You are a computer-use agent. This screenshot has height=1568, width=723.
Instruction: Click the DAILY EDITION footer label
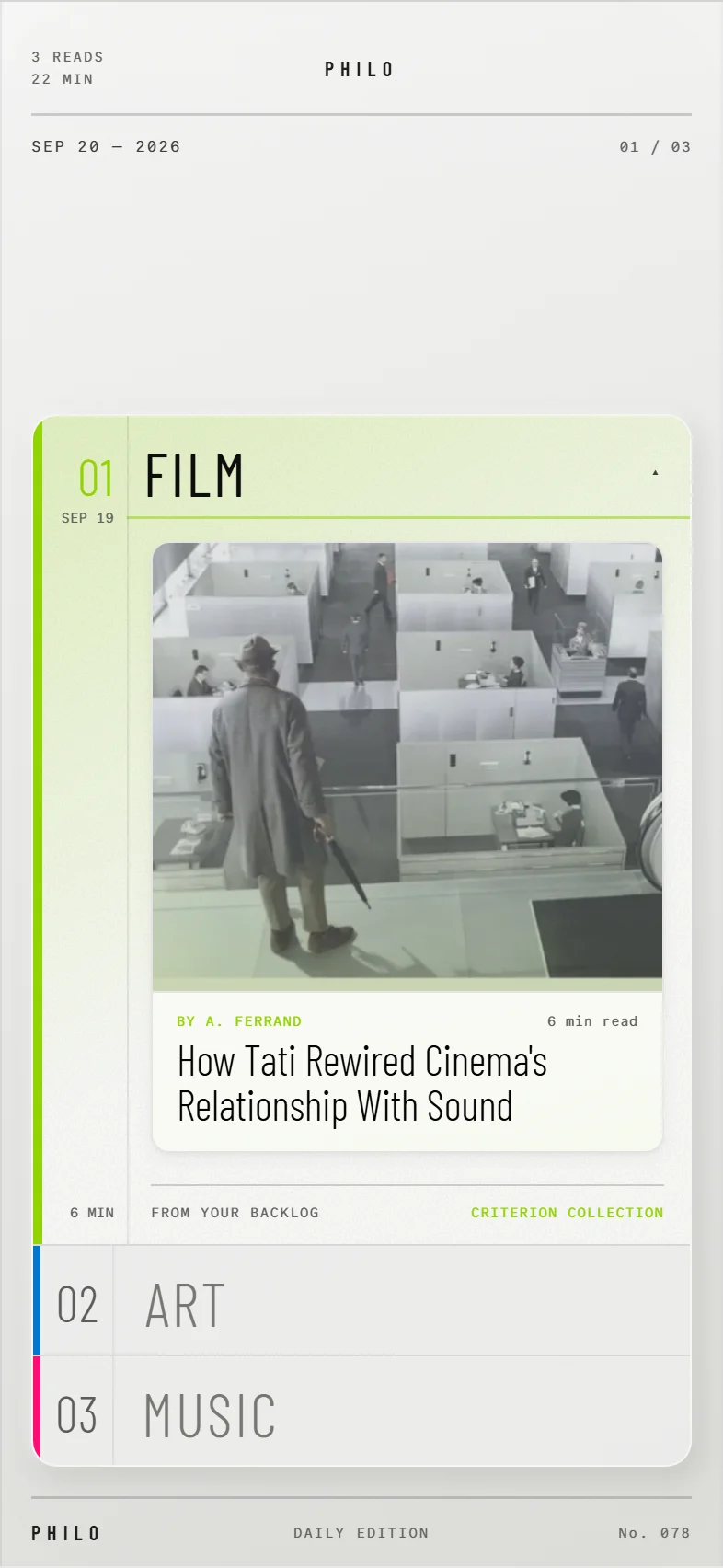[x=361, y=1533]
